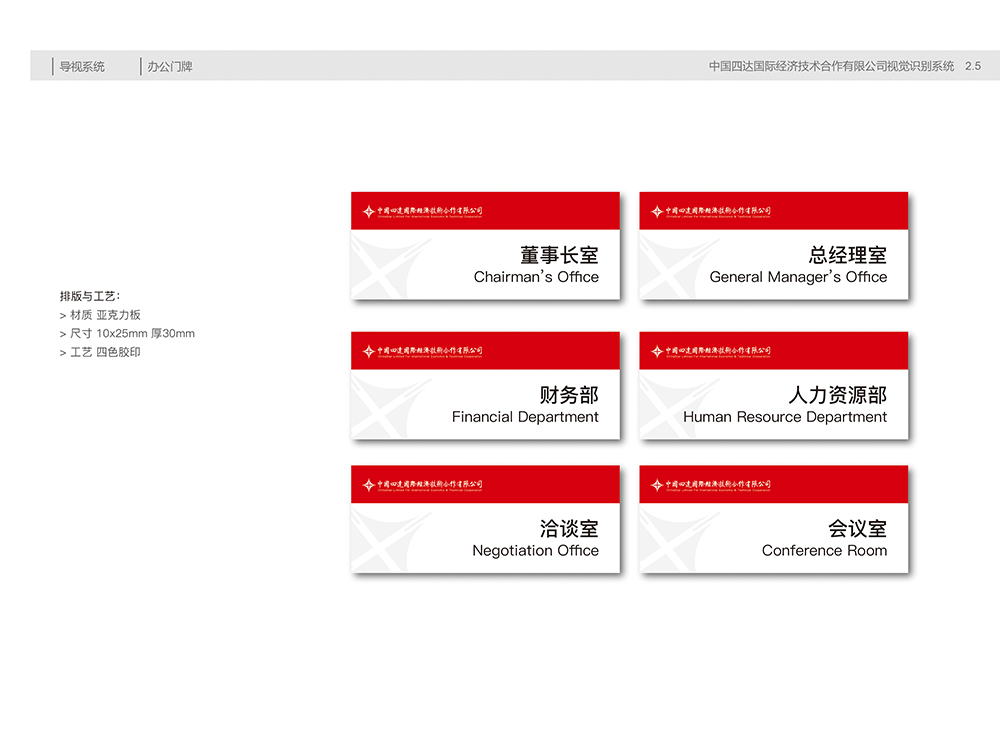Click the 材质 亚克力板 line

point(100,315)
